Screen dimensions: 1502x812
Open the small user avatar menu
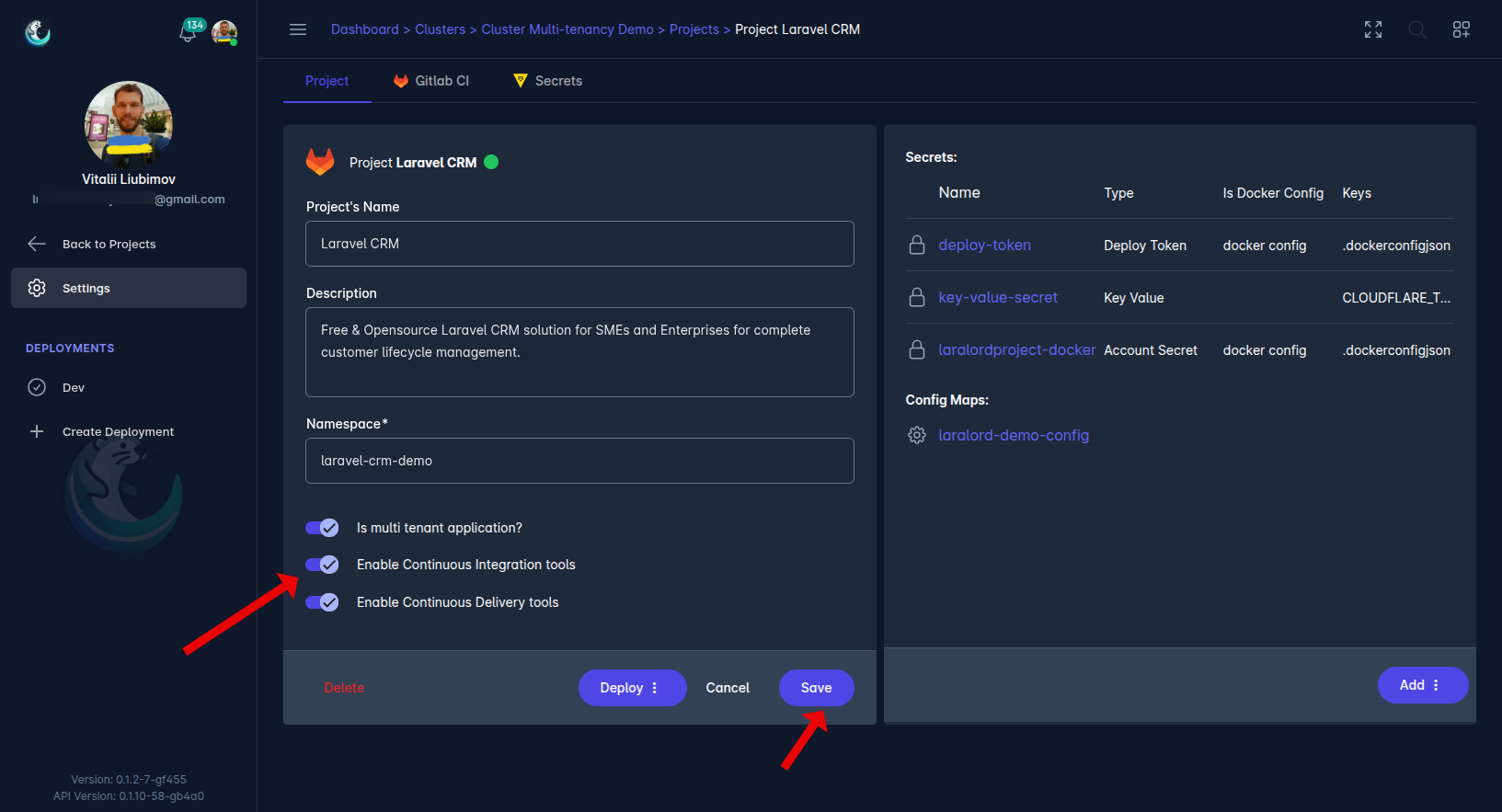coord(224,33)
